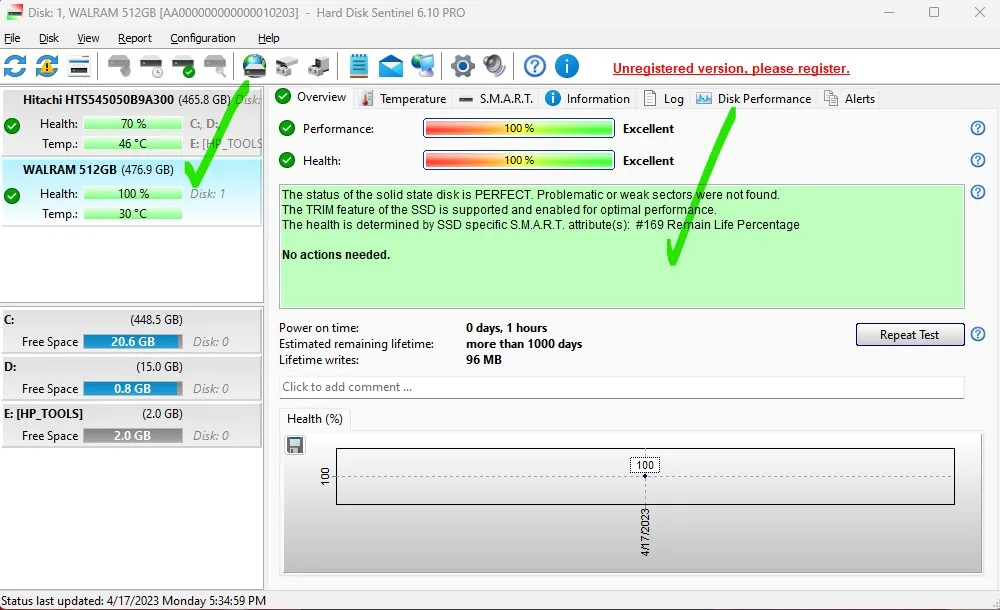The width and height of the screenshot is (1000, 610).
Task: Open the File menu
Action: (12, 38)
